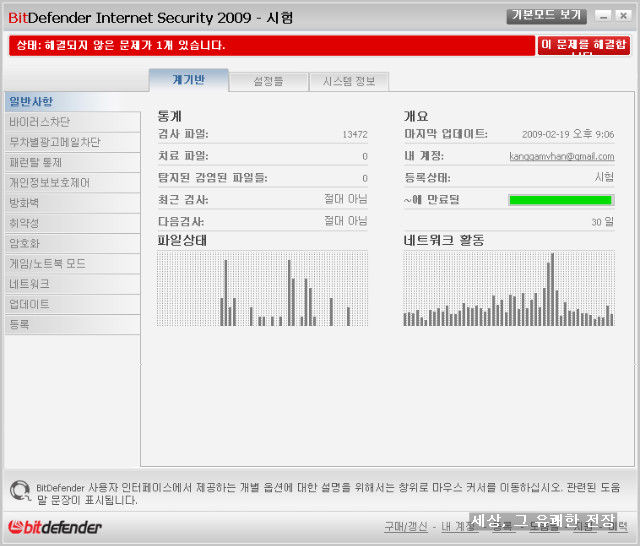Open 개인정보보호제어 privacy section
This screenshot has width=640, height=546.
point(73,183)
